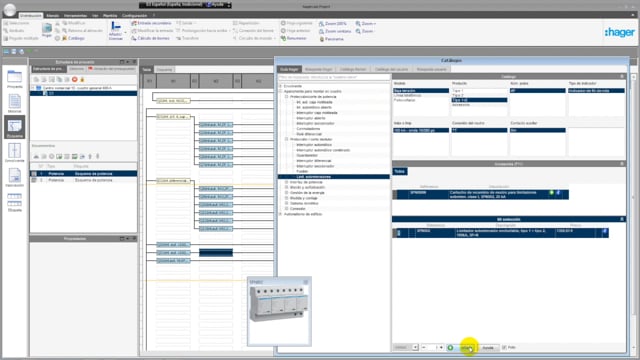640x360 pixels.
Task: Open the dropdown at catalog bottom left
Action: [415, 347]
